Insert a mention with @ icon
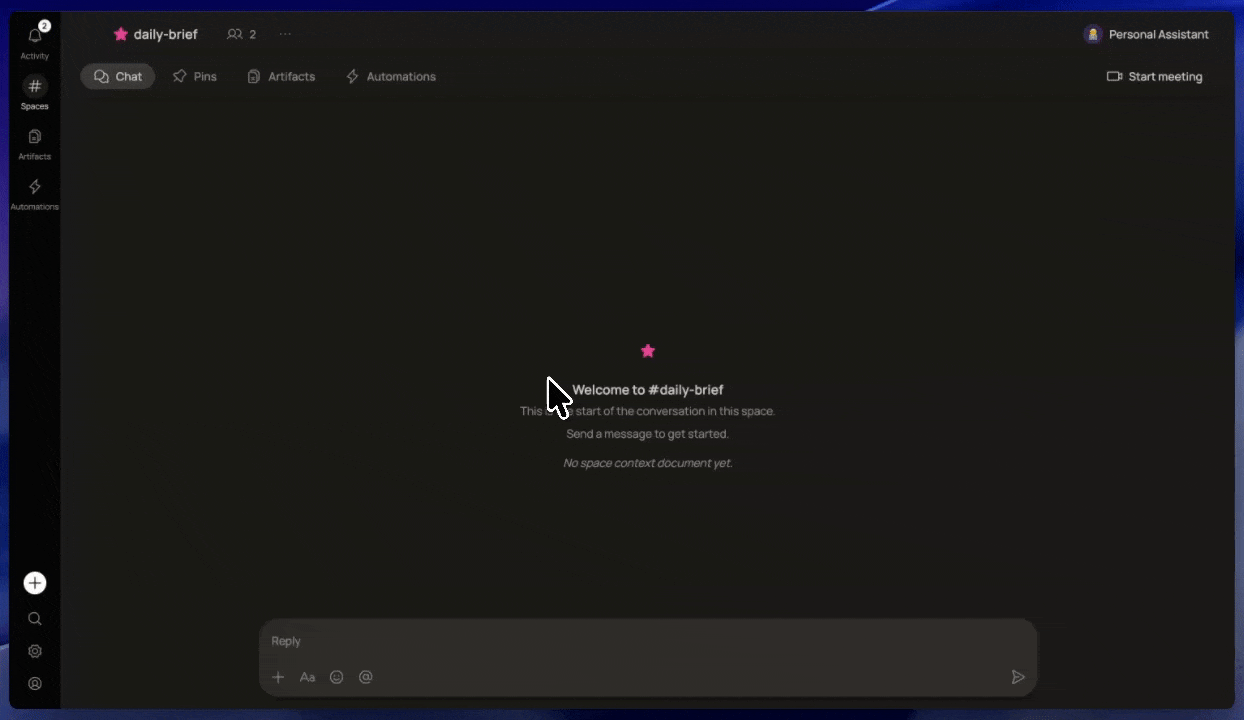The image size is (1244, 720). [x=366, y=677]
